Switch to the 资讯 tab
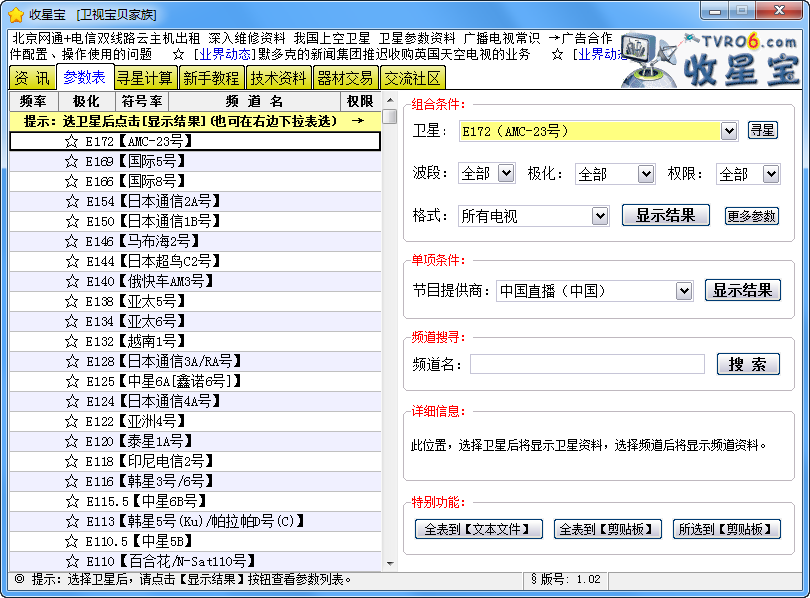 [x=32, y=78]
